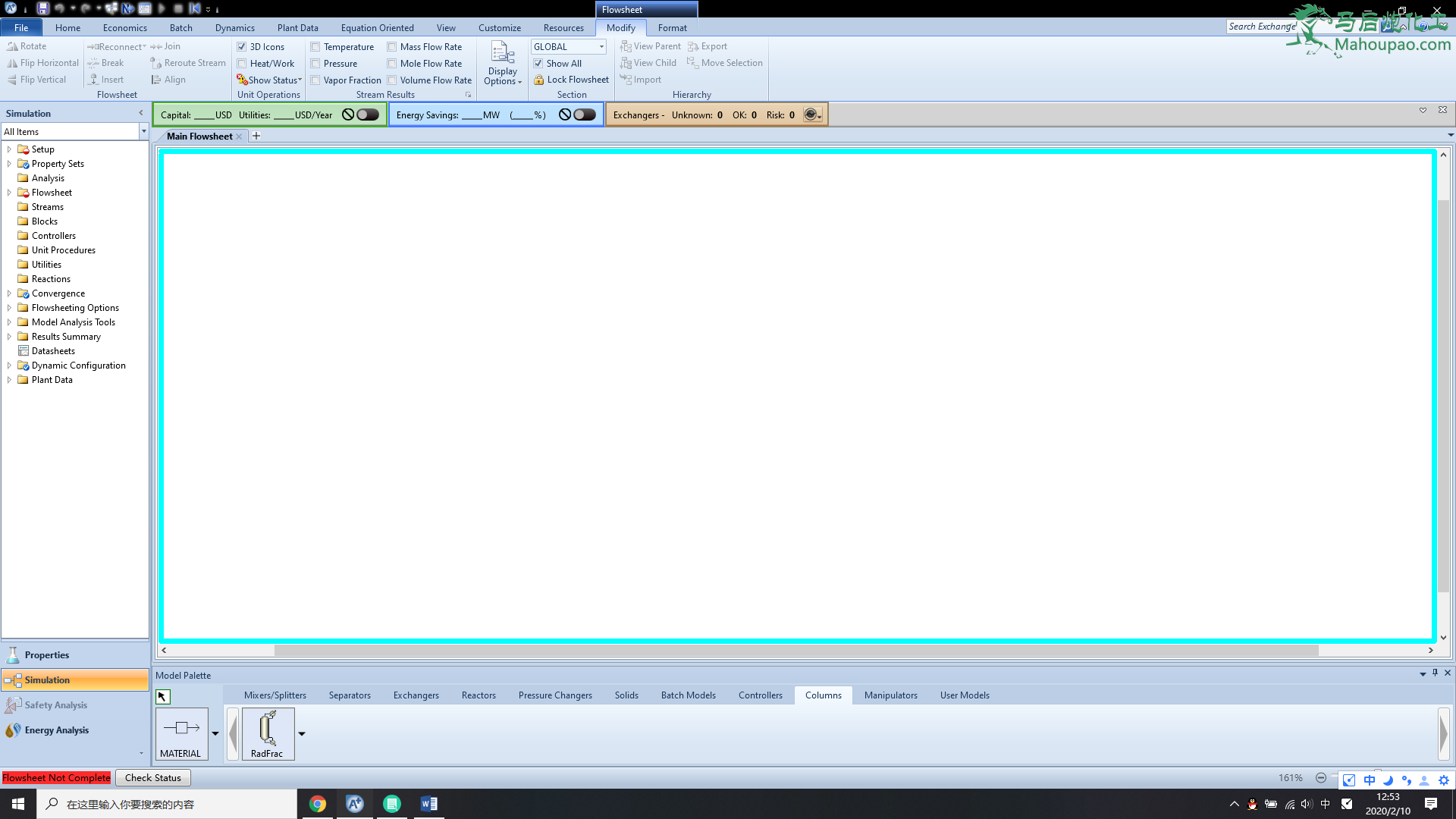Tick the Mass Flow Rate checkbox

click(392, 47)
